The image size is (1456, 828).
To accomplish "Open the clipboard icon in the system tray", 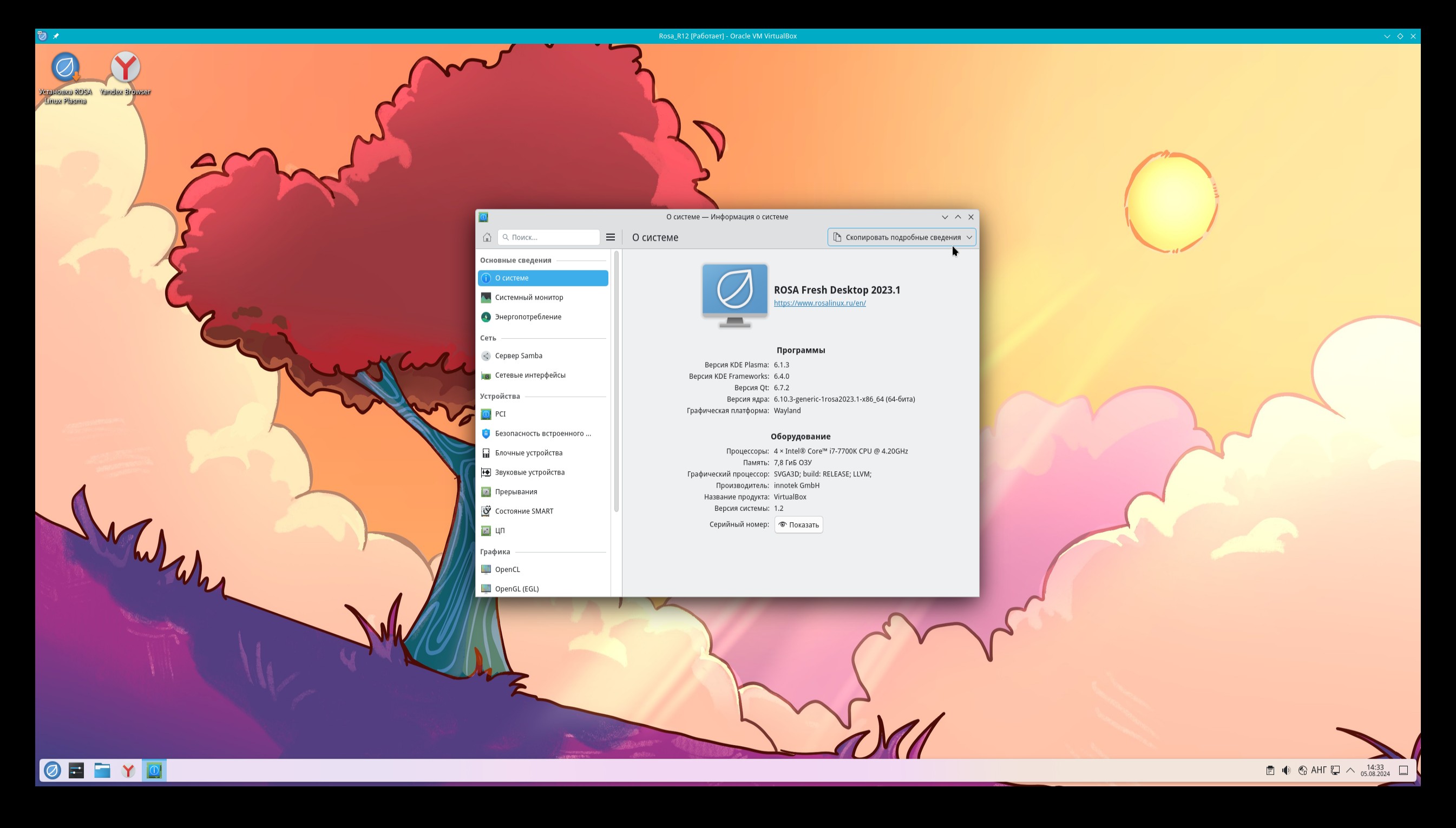I will 1269,771.
